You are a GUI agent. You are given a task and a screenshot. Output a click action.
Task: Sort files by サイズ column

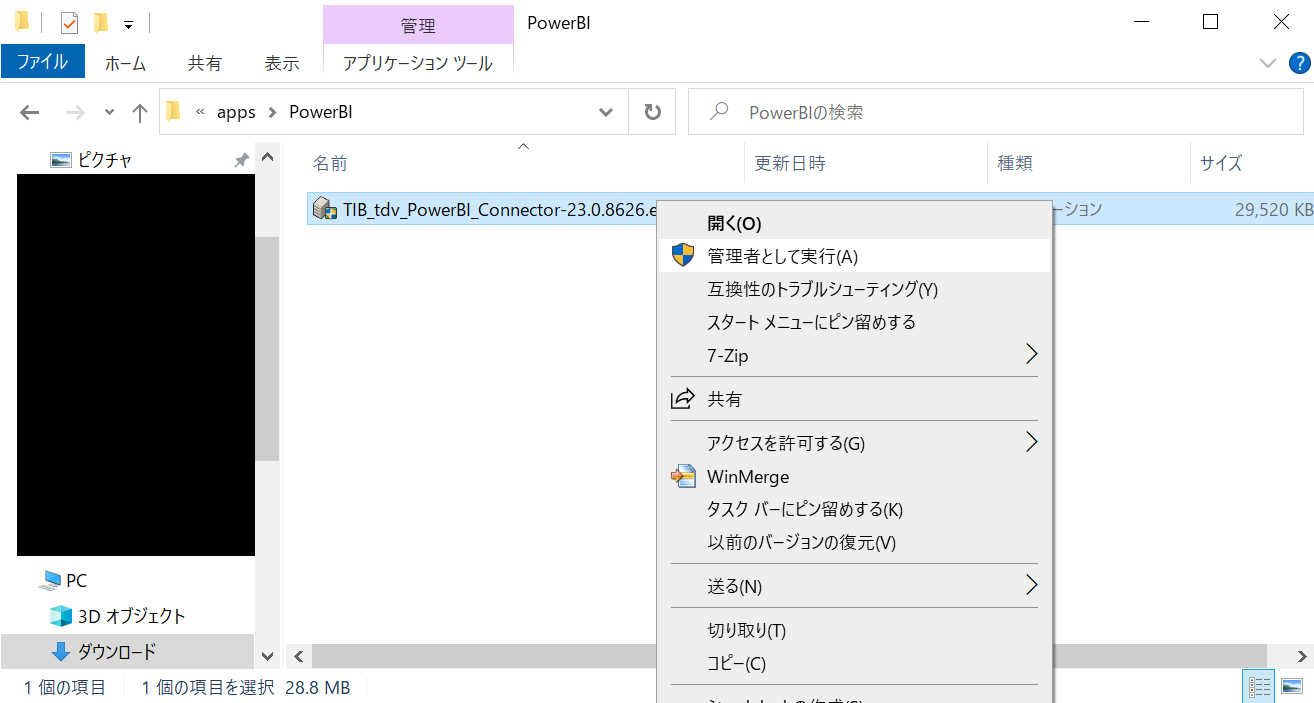[x=1221, y=163]
